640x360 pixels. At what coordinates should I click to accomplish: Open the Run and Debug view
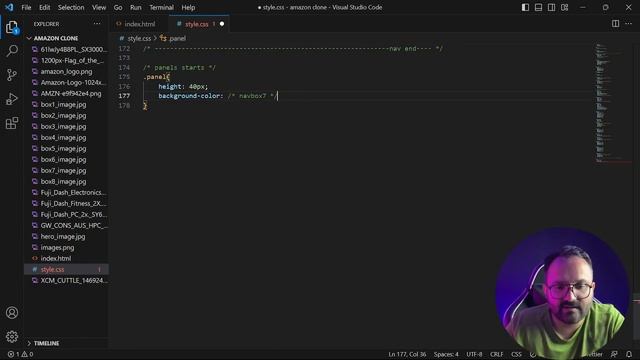12,99
